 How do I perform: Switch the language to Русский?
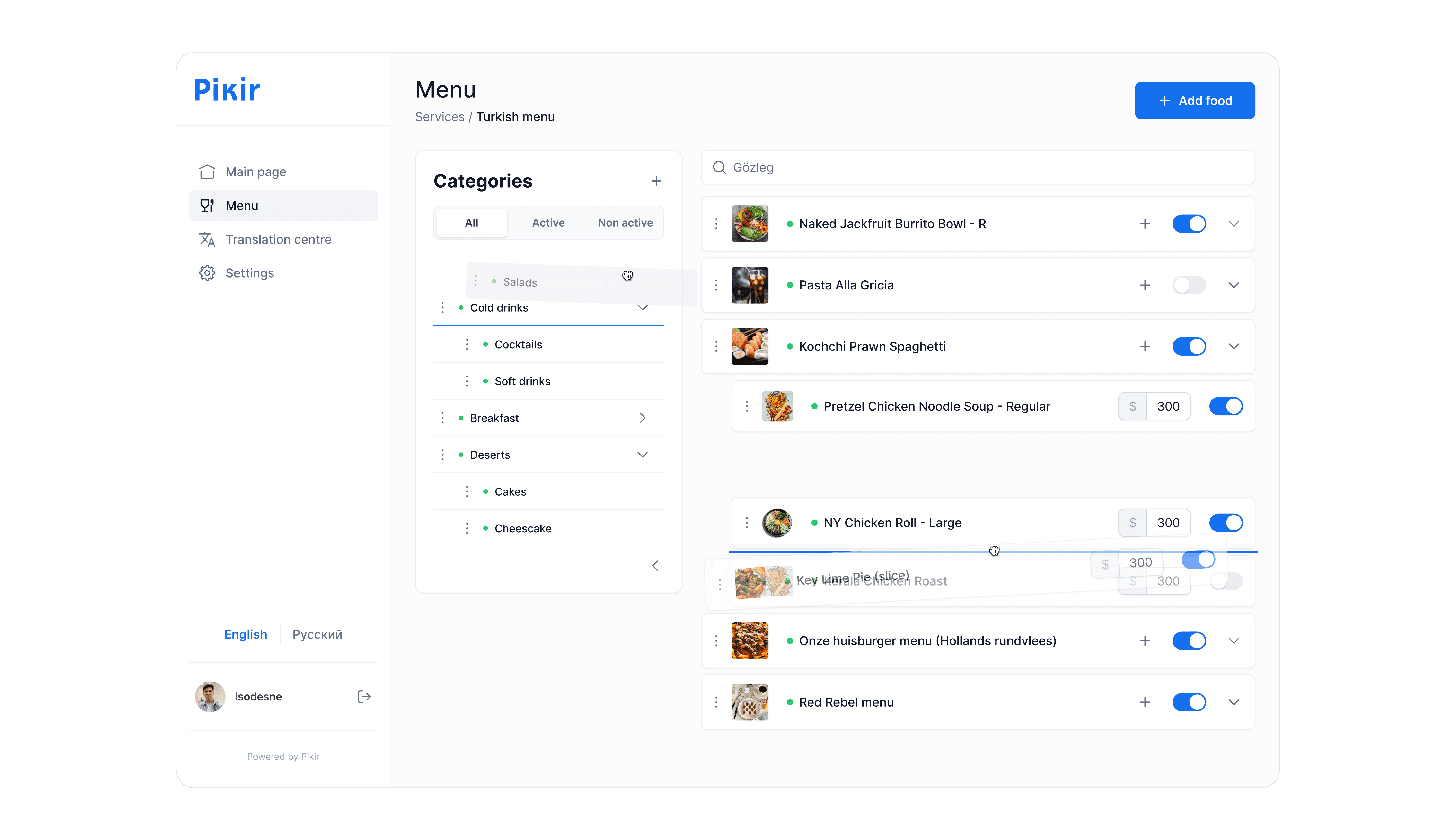pyautogui.click(x=317, y=635)
